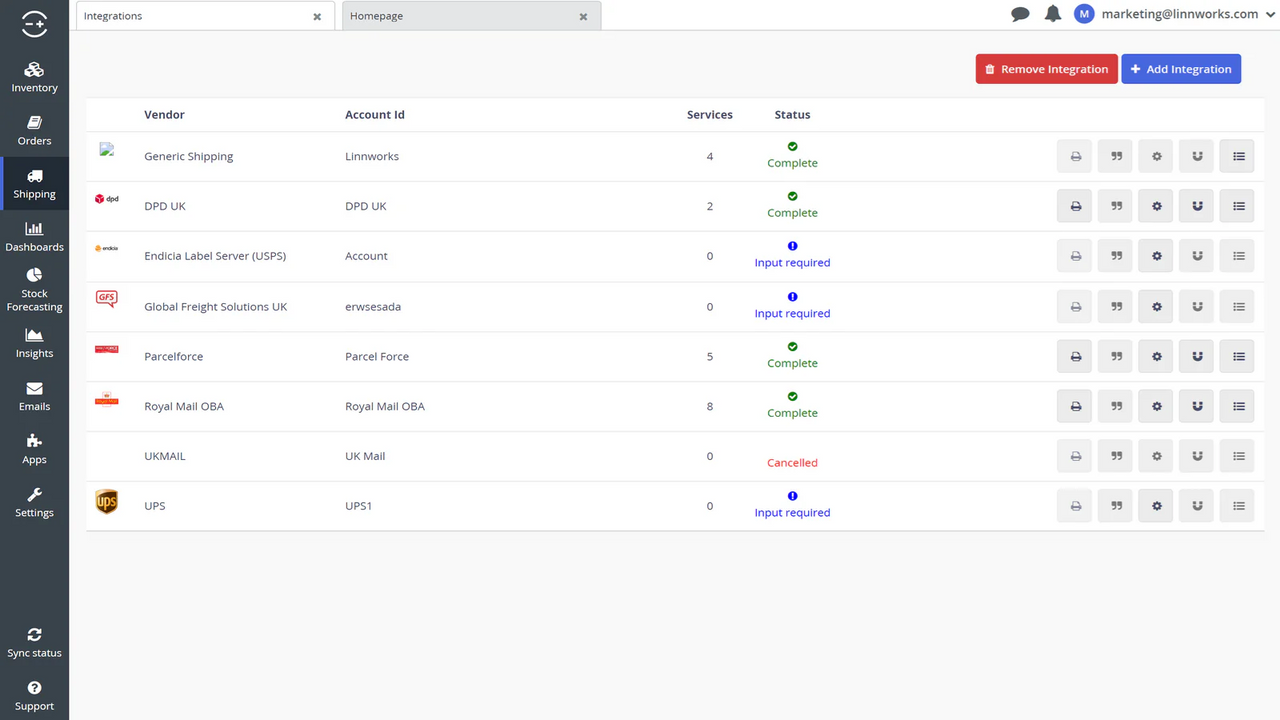Click the Status column header
1280x720 pixels.
point(792,115)
